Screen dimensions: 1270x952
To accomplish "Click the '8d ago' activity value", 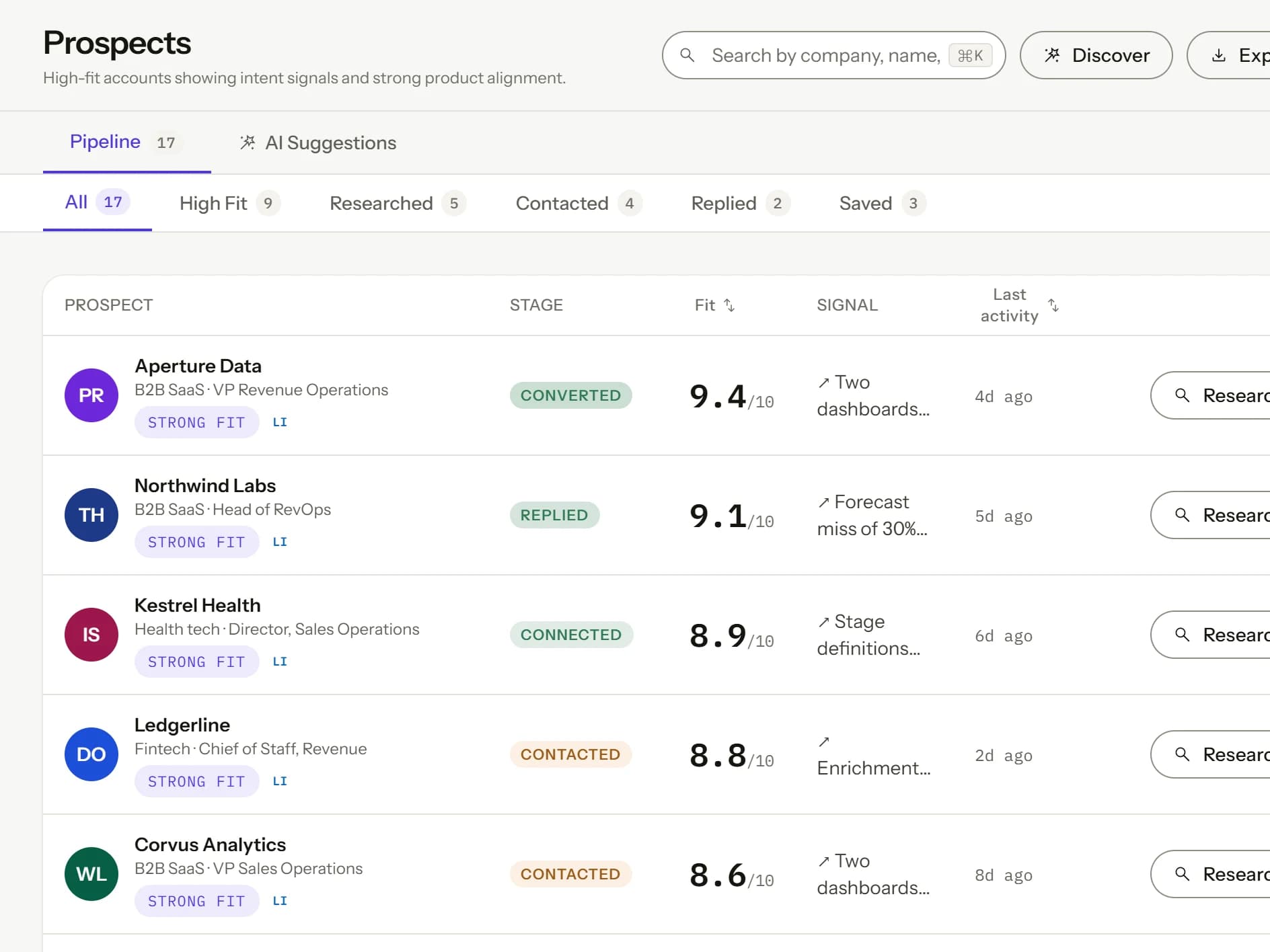I will coord(1004,875).
